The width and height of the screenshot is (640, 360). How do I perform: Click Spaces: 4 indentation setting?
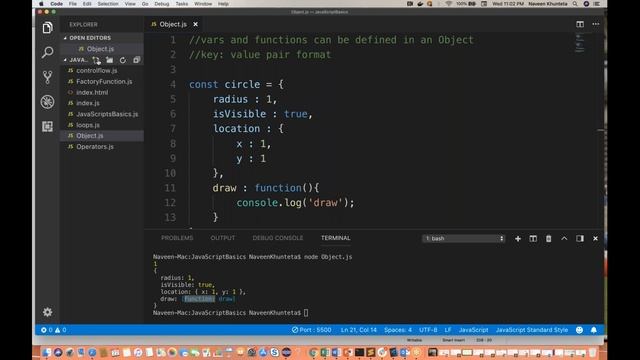[398, 330]
